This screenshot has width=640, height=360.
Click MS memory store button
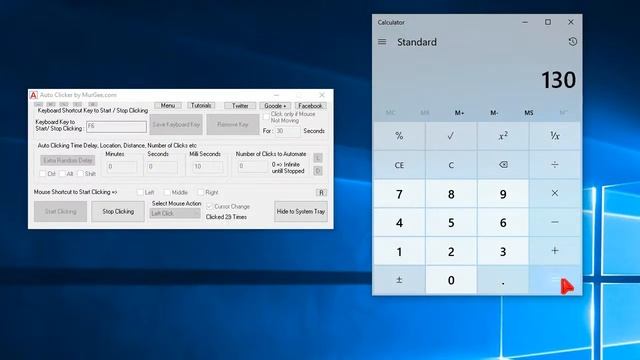(x=529, y=113)
